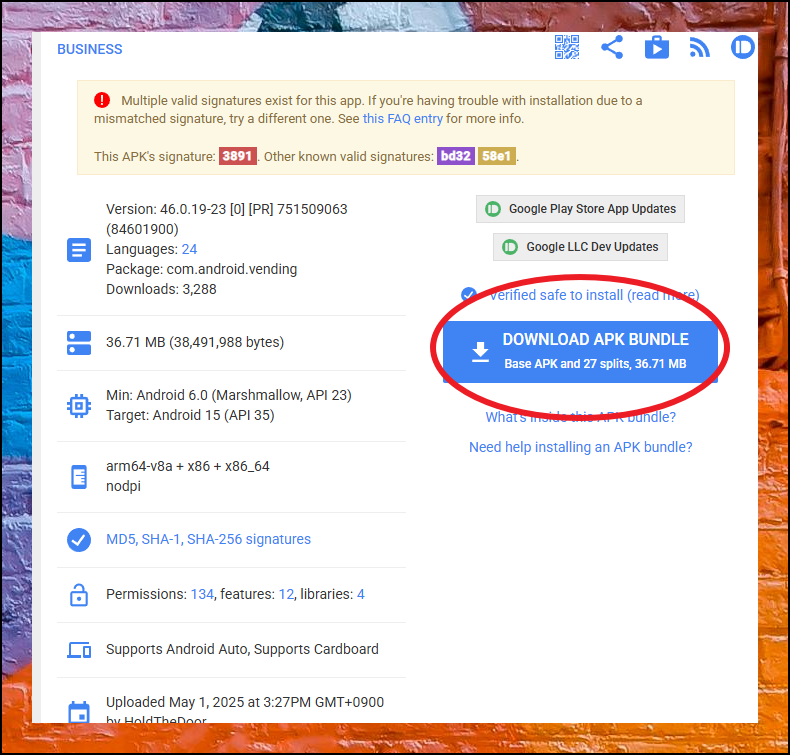Click Min: Android 6.0 (Marshmallow, API 23)
This screenshot has width=790, height=755.
229,395
